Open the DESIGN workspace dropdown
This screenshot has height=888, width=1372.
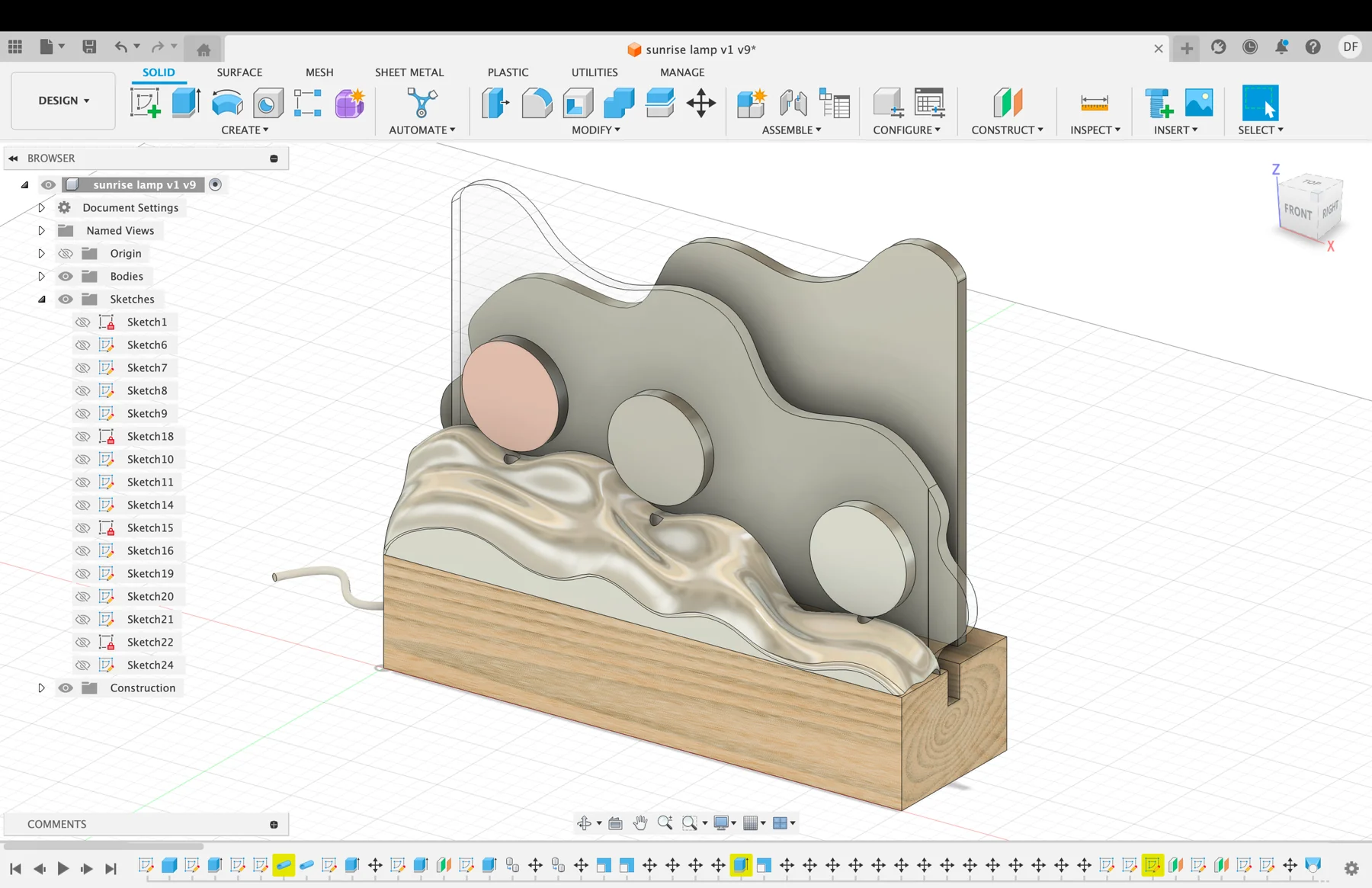[x=63, y=101]
